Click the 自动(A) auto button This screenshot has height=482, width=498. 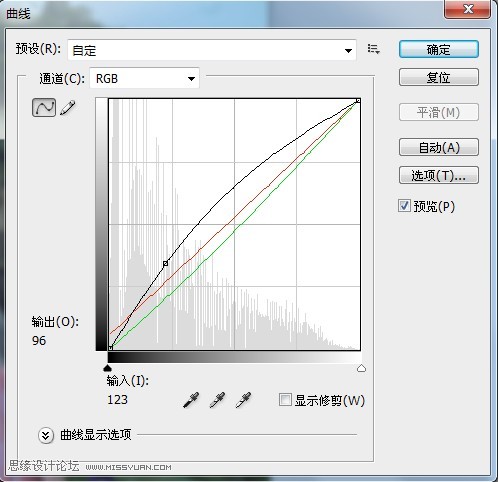pos(439,147)
